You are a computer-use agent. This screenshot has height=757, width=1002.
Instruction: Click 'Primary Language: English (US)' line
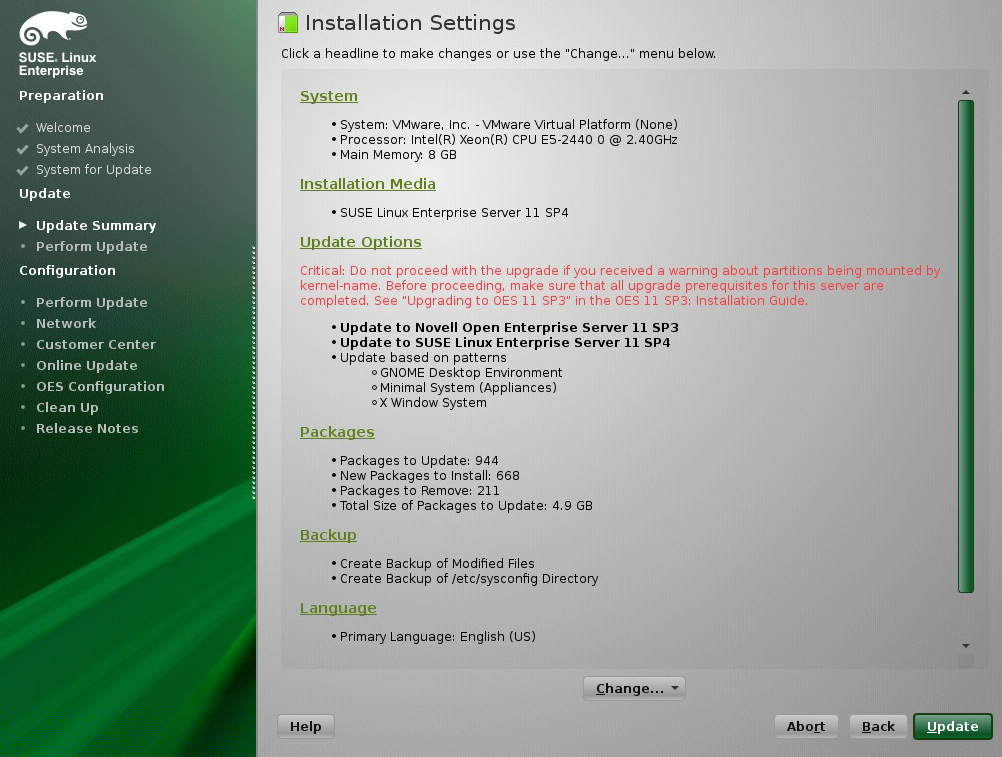[x=438, y=637]
